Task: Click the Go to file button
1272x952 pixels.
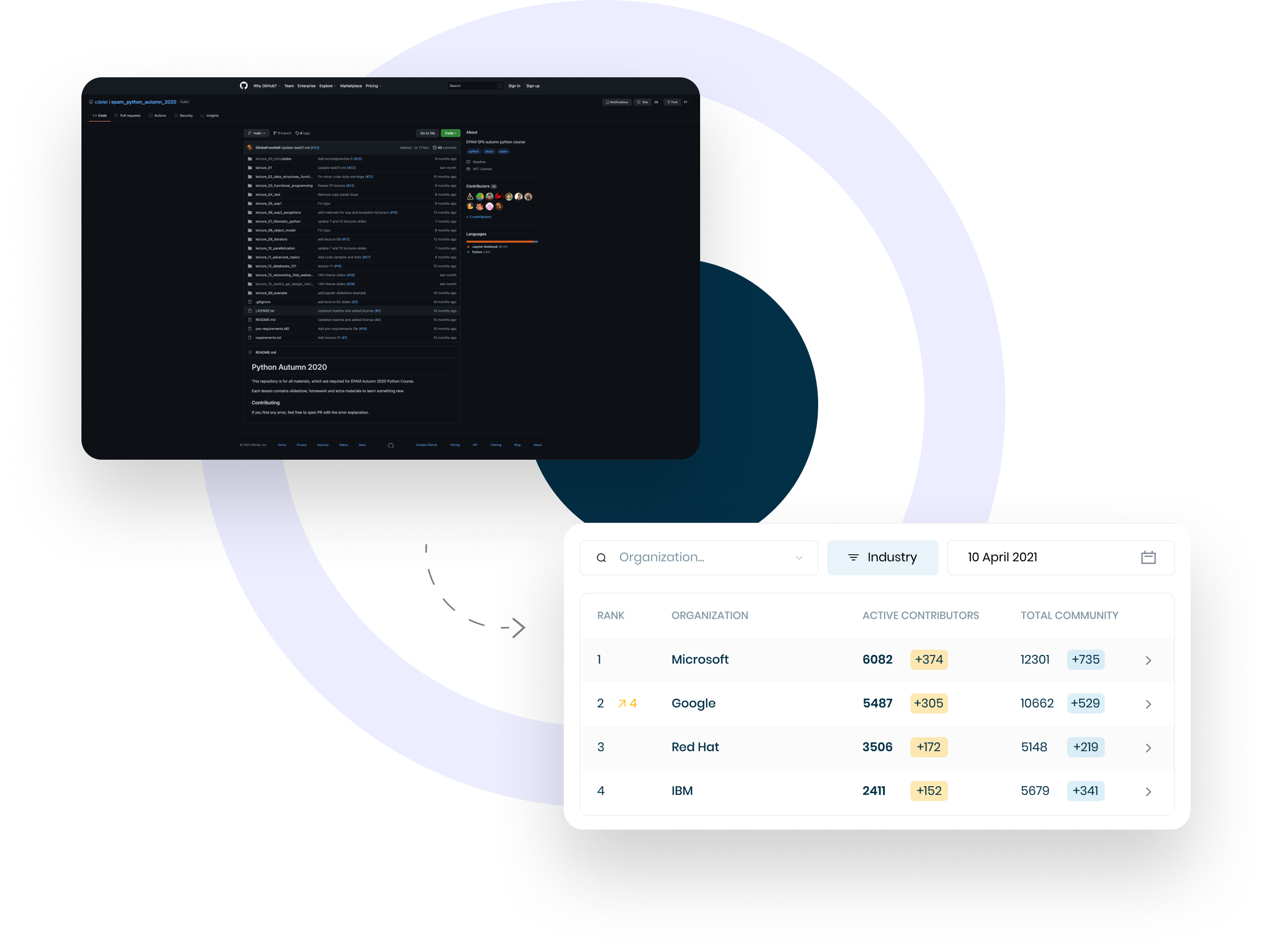Action: coord(427,133)
